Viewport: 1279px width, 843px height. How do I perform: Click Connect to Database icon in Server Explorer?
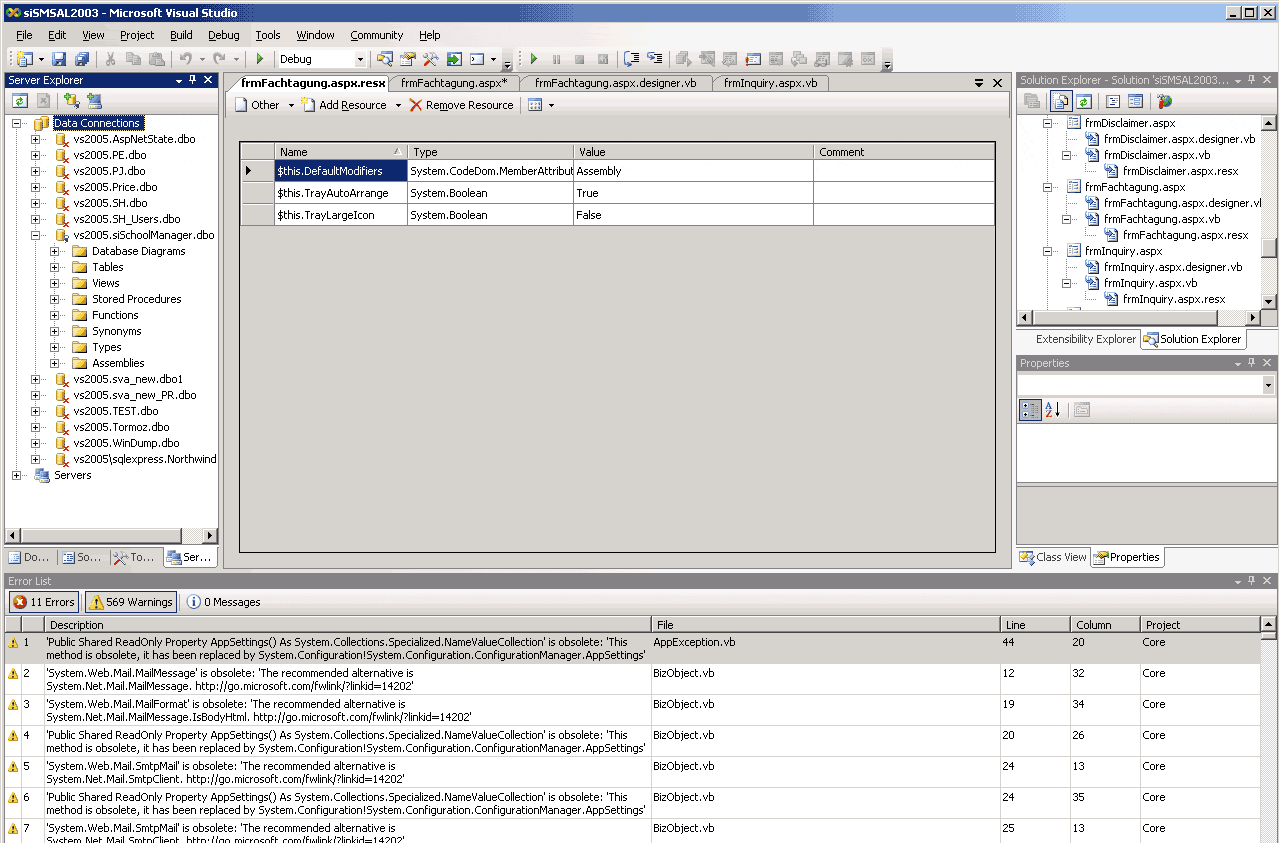tap(71, 101)
